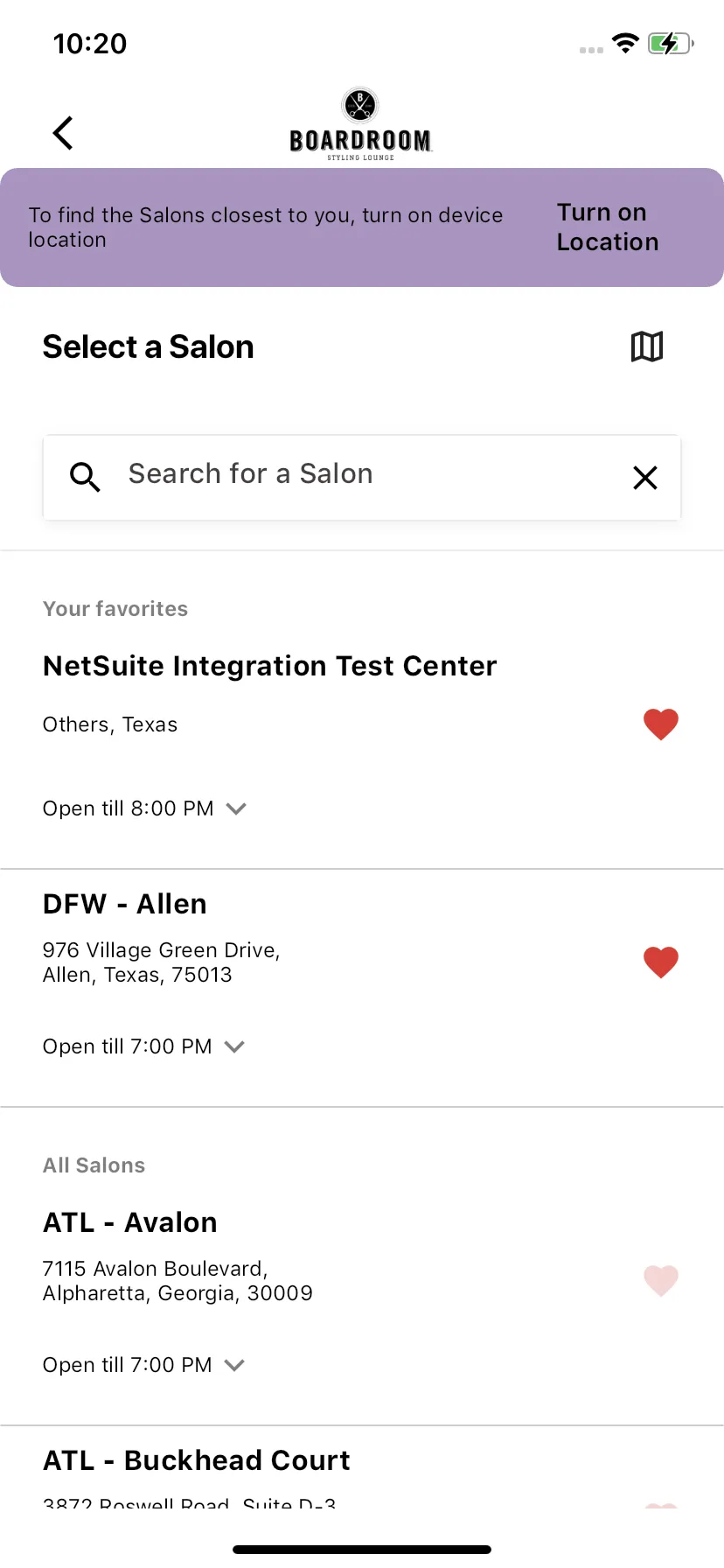724x1568 pixels.
Task: Tap the battery status icon
Action: pyautogui.click(x=671, y=44)
